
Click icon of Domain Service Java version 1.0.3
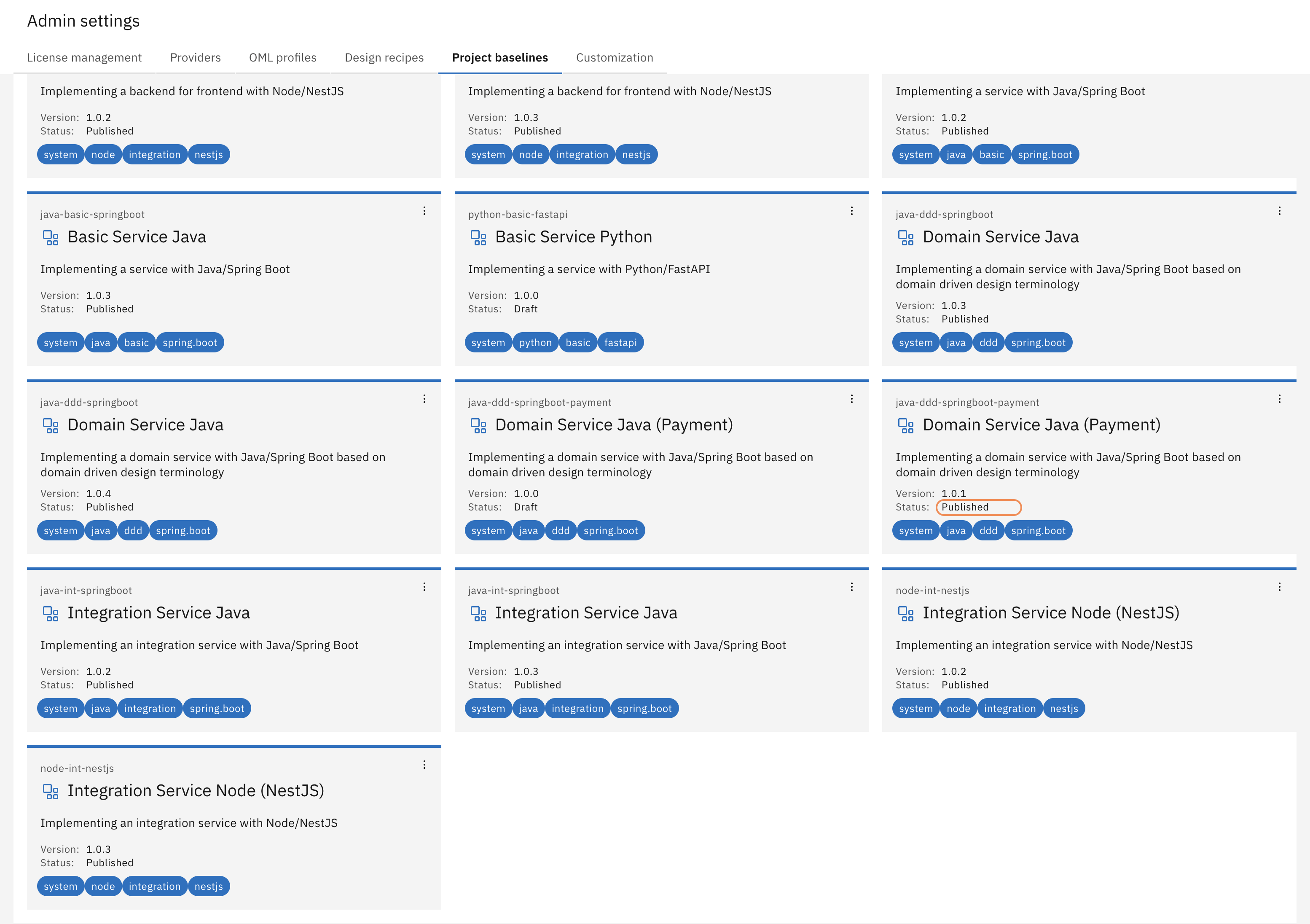point(905,237)
